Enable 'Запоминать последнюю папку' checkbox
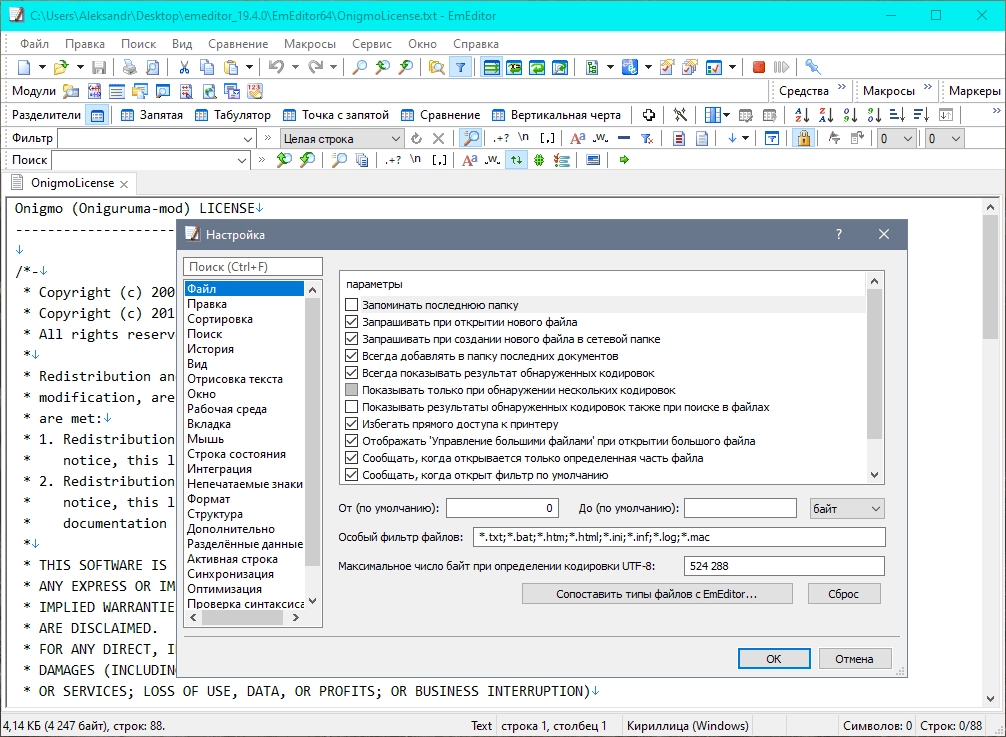The height and width of the screenshot is (737, 1006). click(352, 305)
